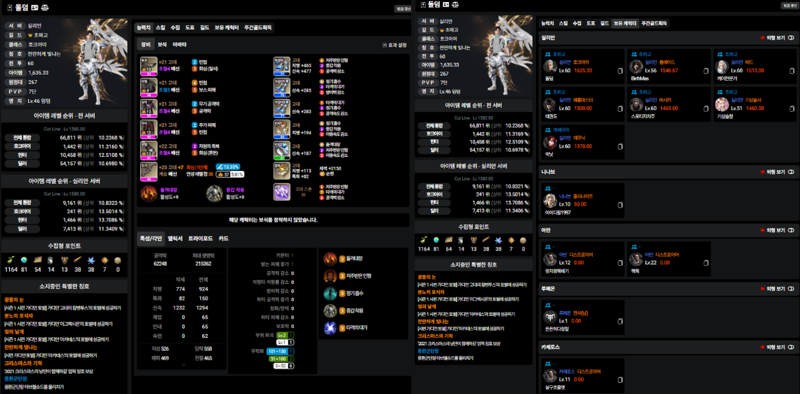Screen dimensions: 800x394
Task: Toggle the 효과 설정 checkbox in the equipment panel
Action: 384,45
